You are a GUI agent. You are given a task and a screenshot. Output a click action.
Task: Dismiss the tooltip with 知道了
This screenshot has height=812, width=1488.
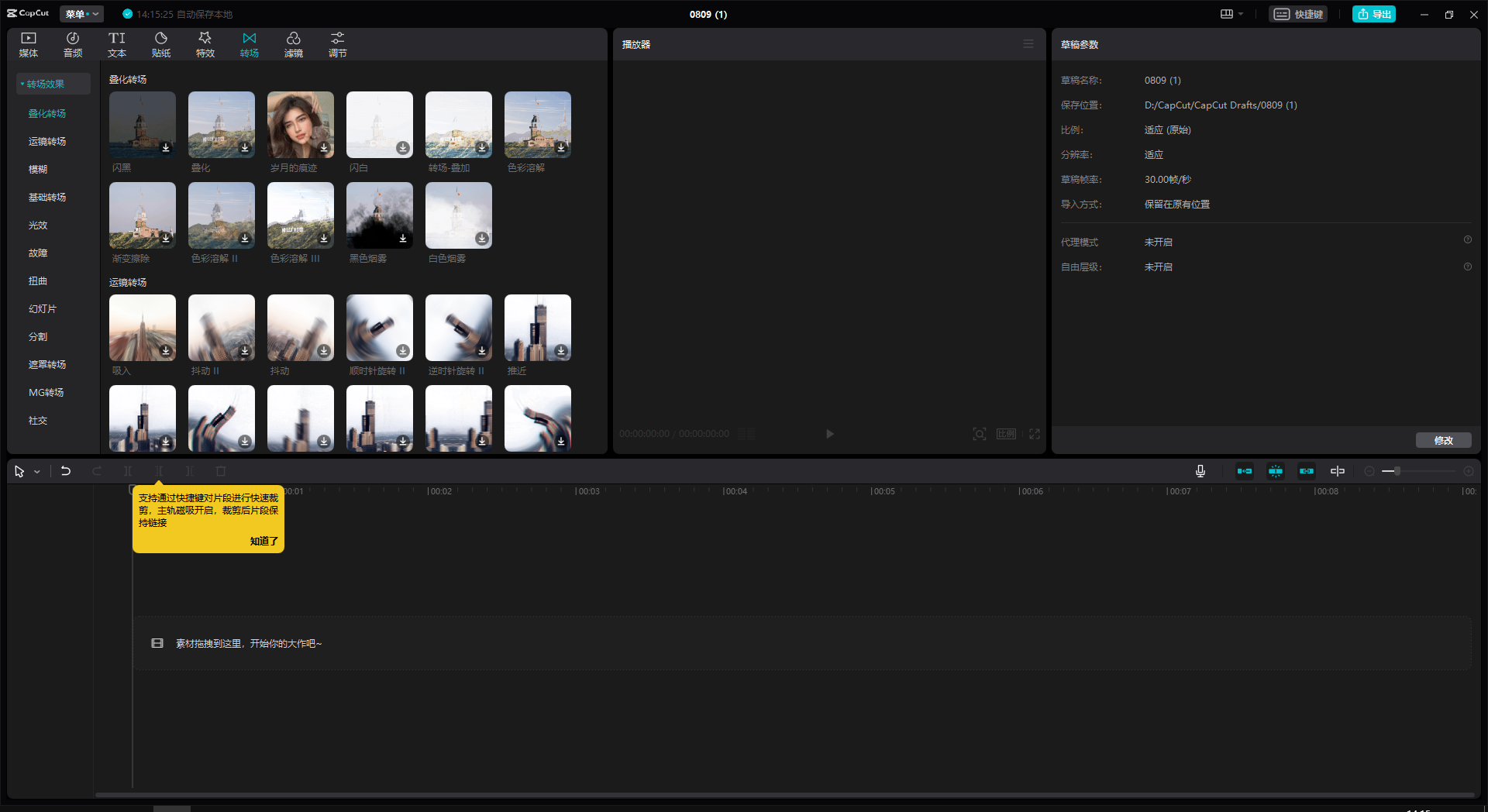coord(263,541)
